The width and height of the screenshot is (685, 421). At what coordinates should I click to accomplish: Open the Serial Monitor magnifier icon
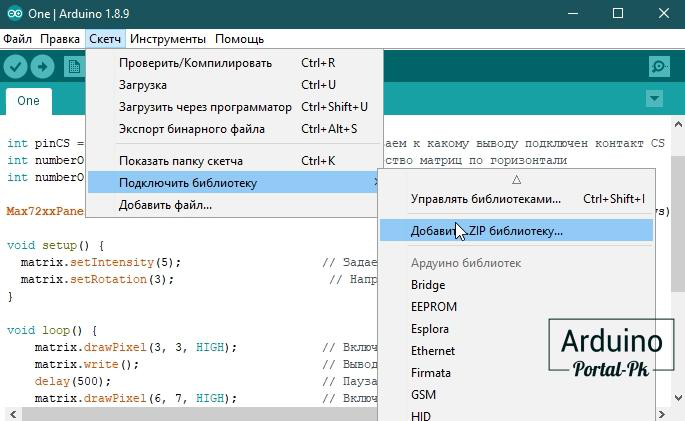tap(659, 67)
